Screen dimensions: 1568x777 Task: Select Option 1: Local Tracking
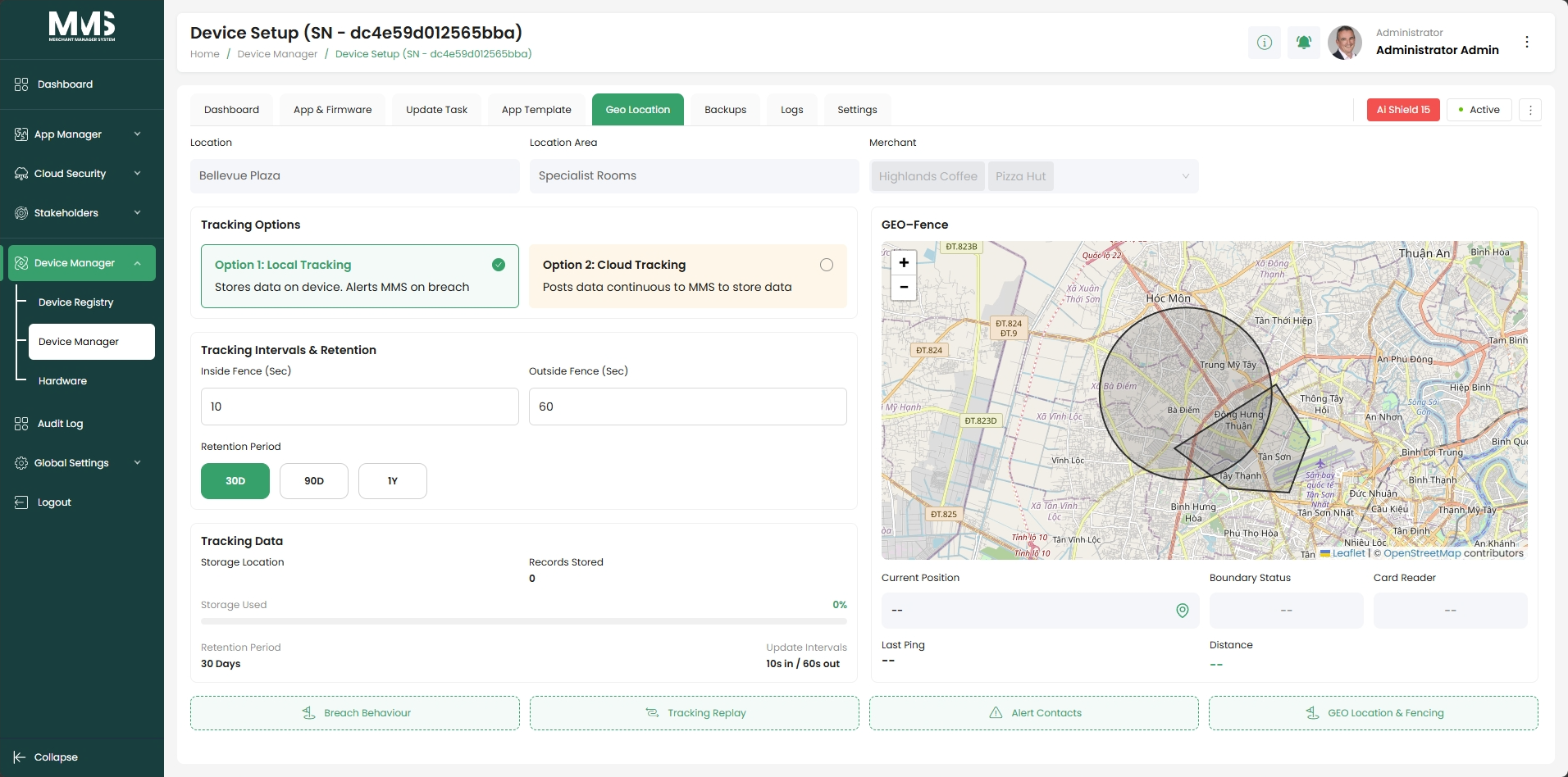(x=360, y=276)
